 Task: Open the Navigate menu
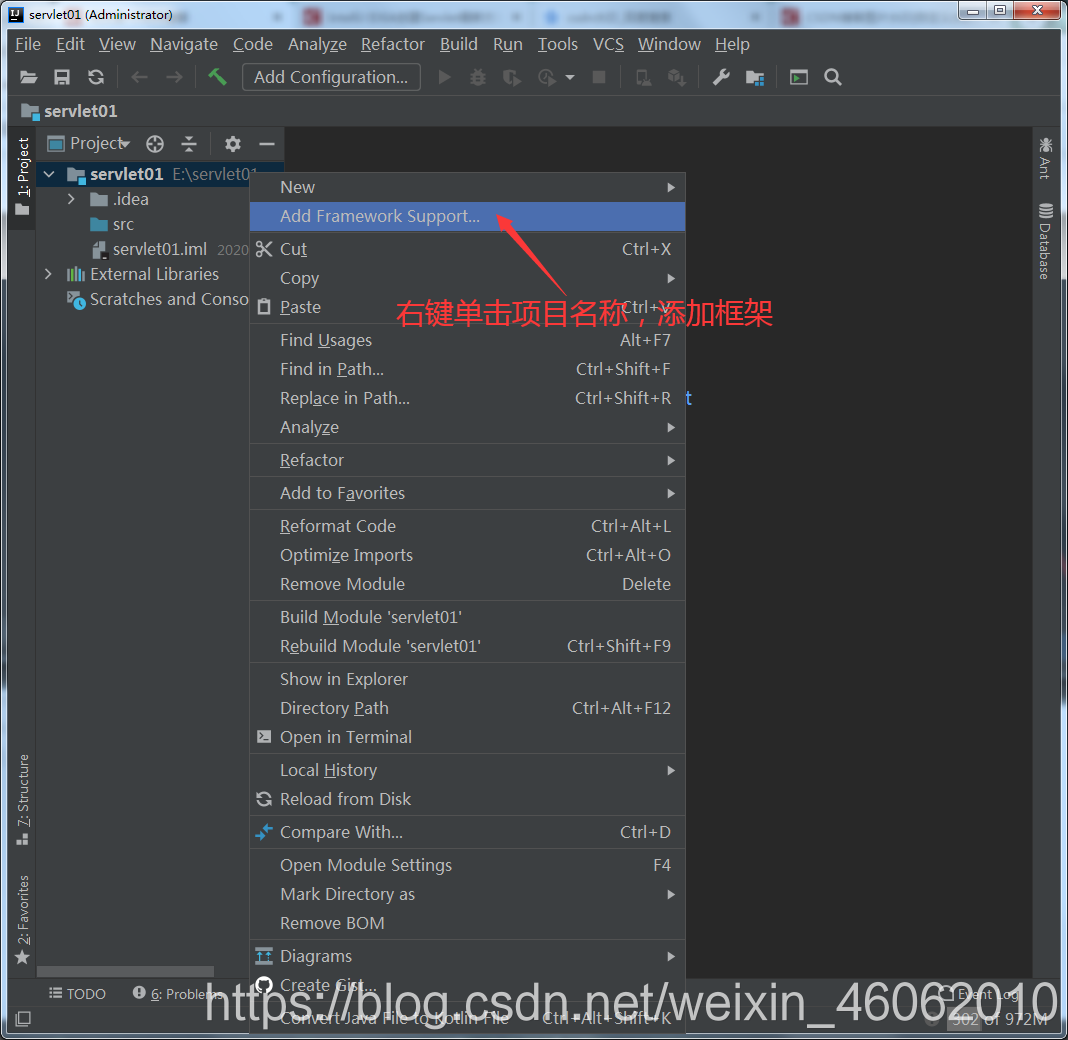pyautogui.click(x=184, y=44)
